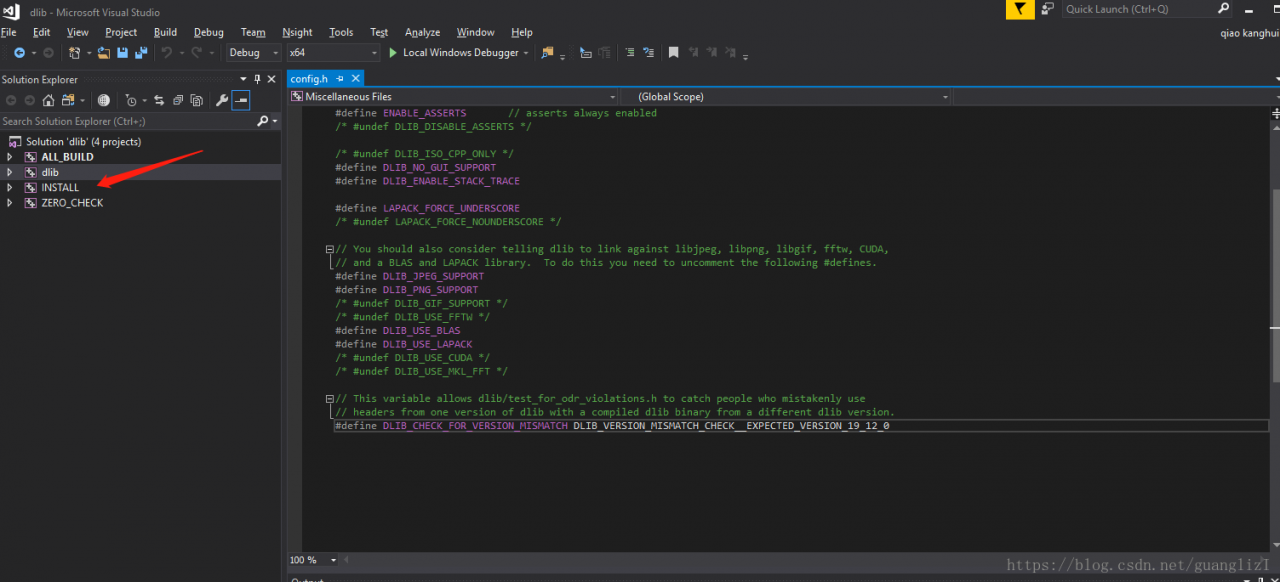Select the ZERO_CHECK project
Image resolution: width=1280 pixels, height=582 pixels.
tap(72, 203)
